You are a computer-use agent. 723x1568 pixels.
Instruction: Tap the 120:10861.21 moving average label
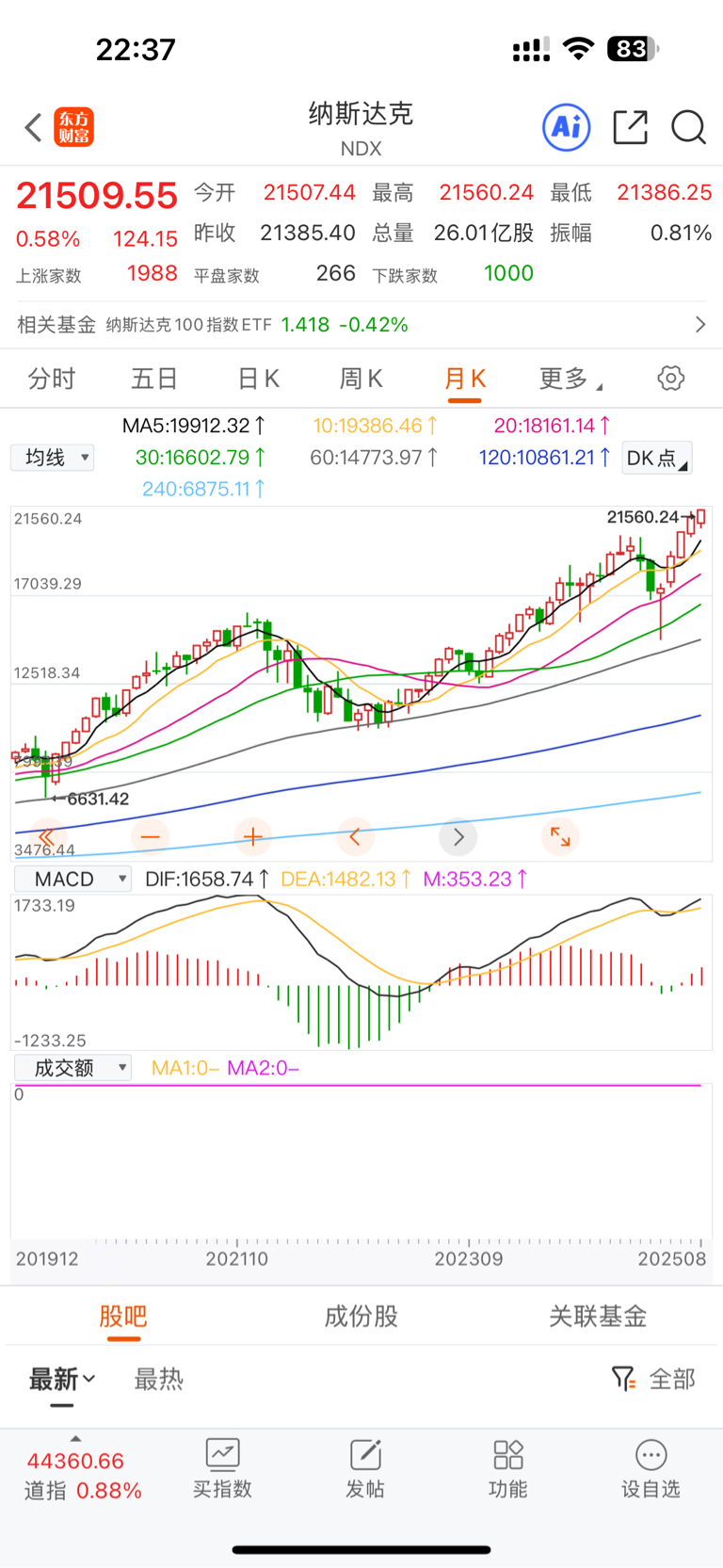coord(545,458)
